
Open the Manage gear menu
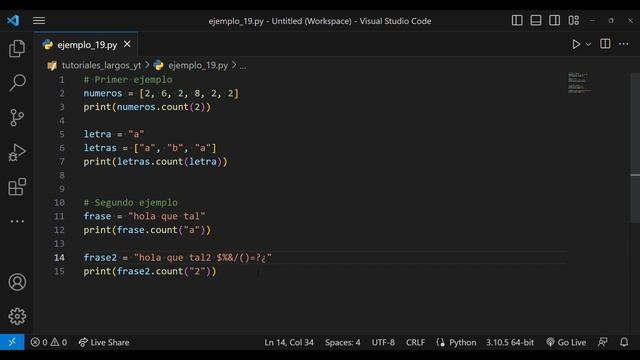[x=17, y=316]
